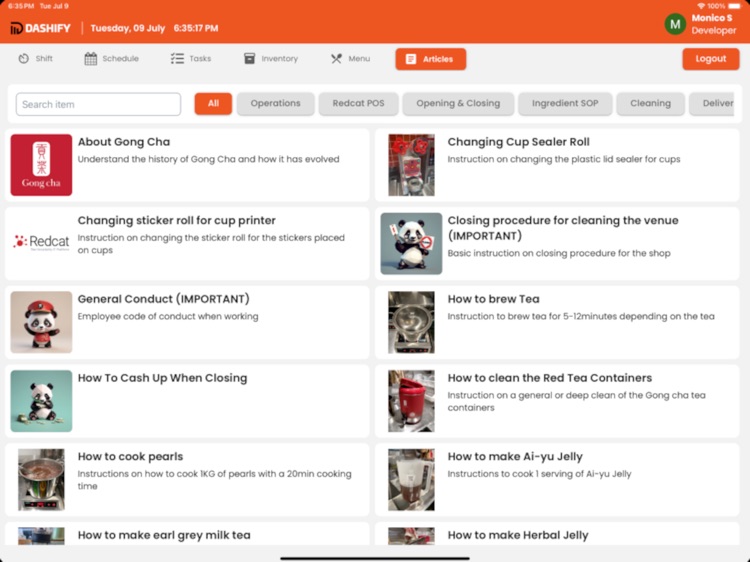Select the Articles tab label
The image size is (750, 562).
click(438, 59)
